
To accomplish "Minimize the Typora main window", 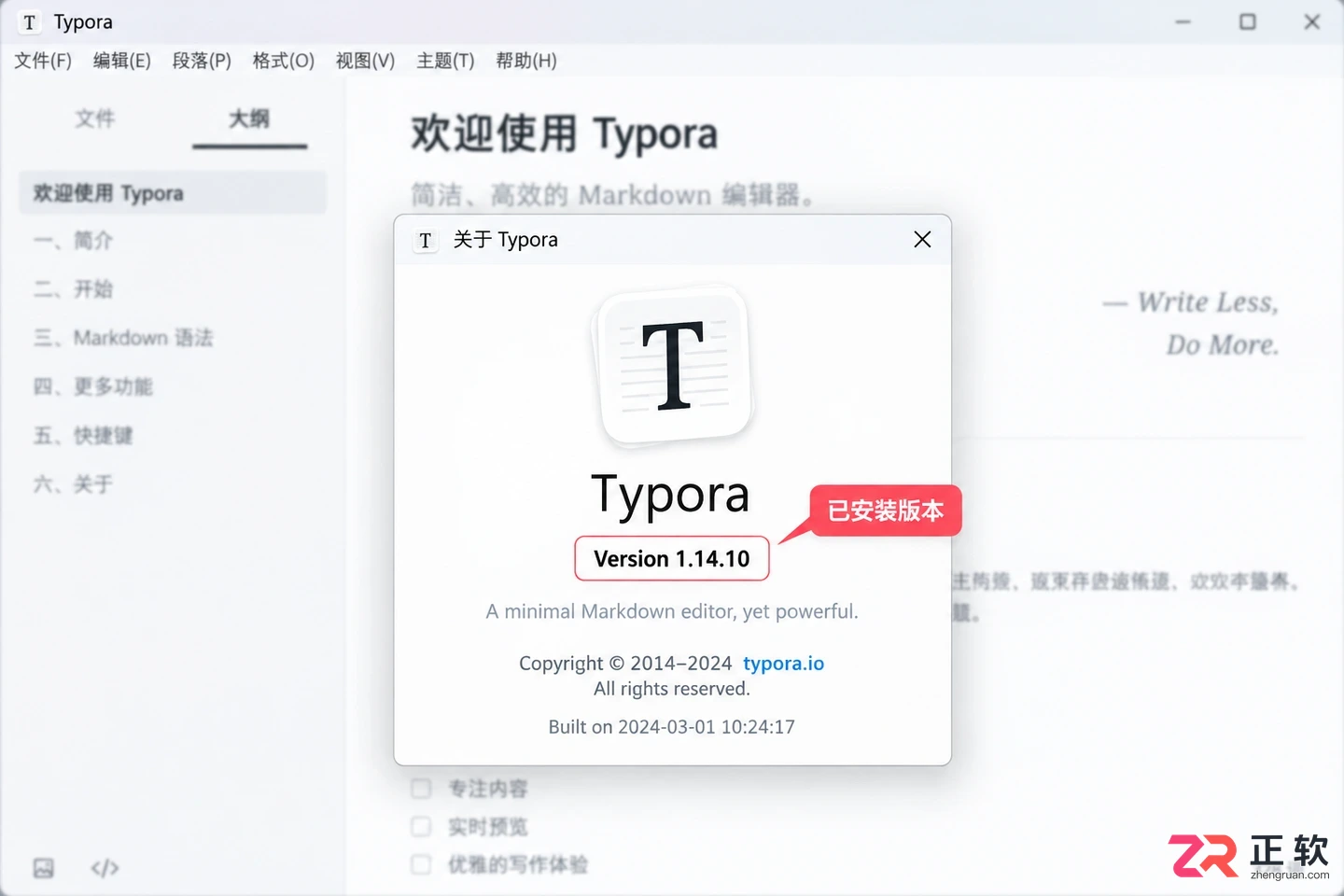I will 1183,21.
